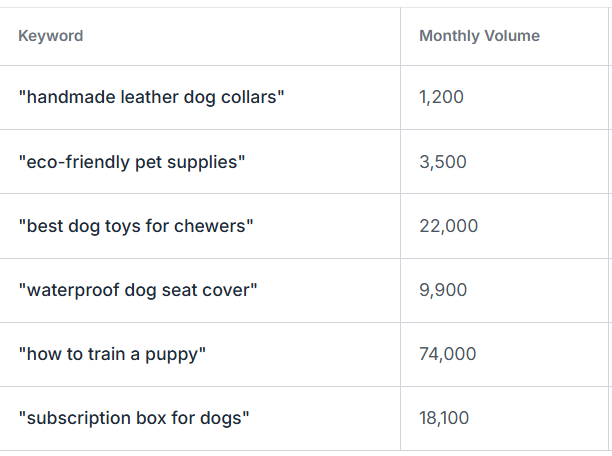
Task: Click the Keyword column header
Action: click(x=51, y=36)
